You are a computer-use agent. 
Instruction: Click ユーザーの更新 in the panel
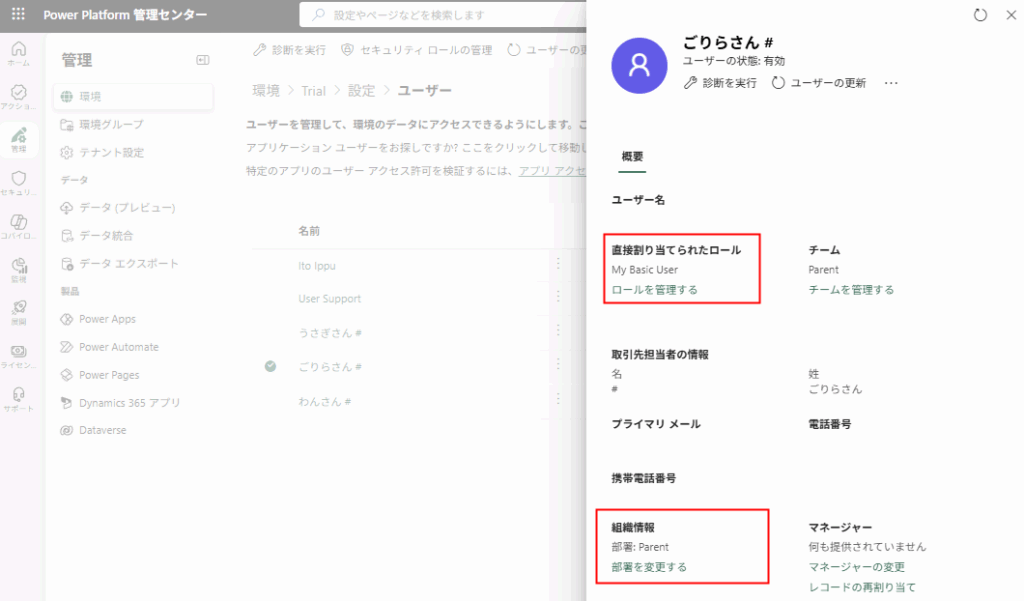[x=819, y=83]
